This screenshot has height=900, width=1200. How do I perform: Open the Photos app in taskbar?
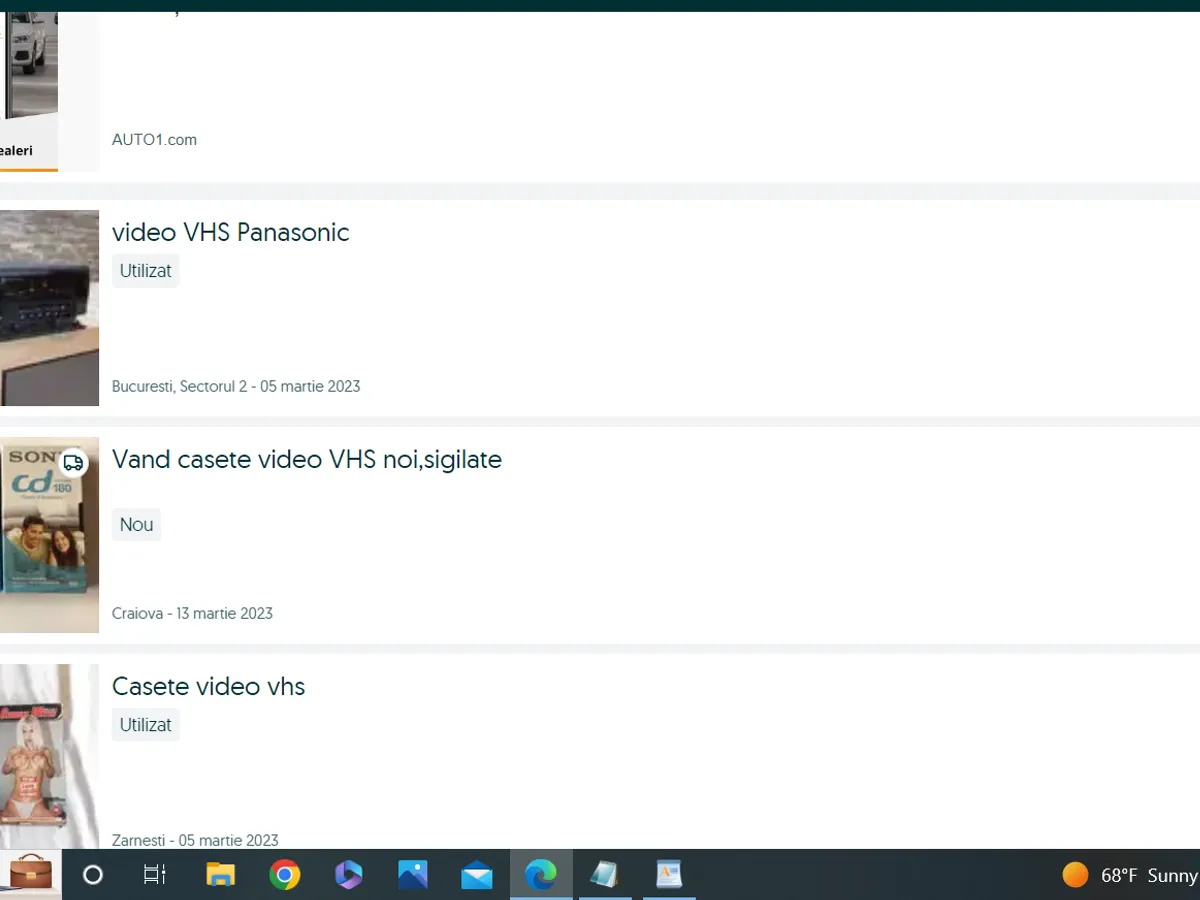pyautogui.click(x=413, y=875)
